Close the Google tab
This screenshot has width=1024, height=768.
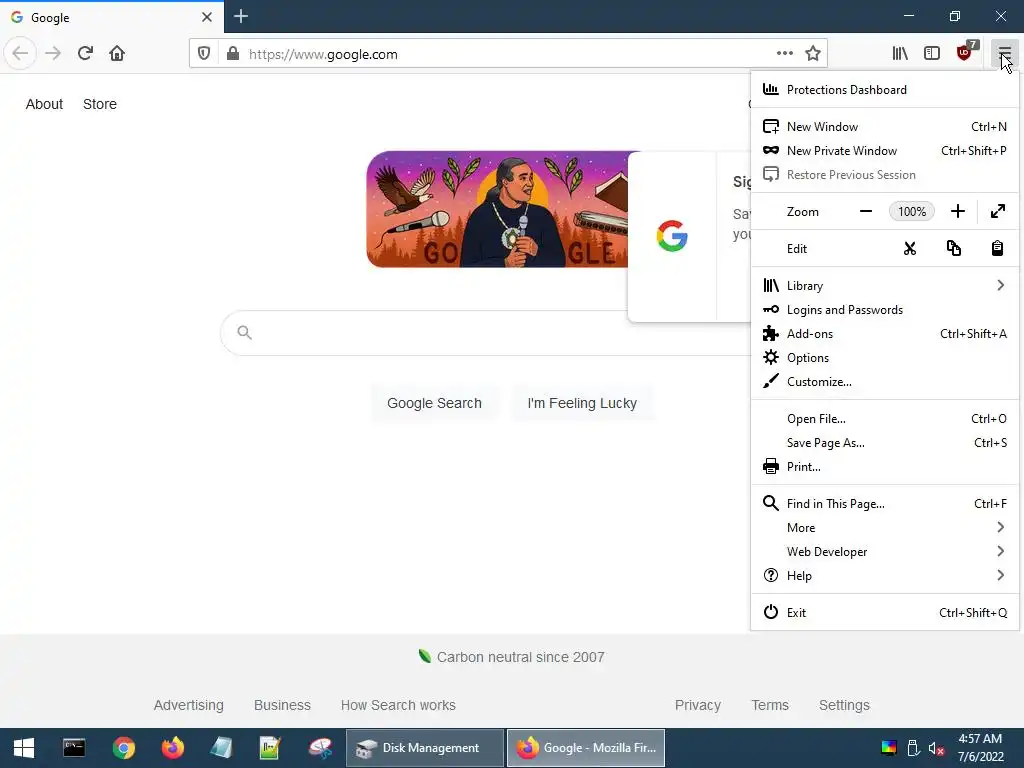click(206, 17)
